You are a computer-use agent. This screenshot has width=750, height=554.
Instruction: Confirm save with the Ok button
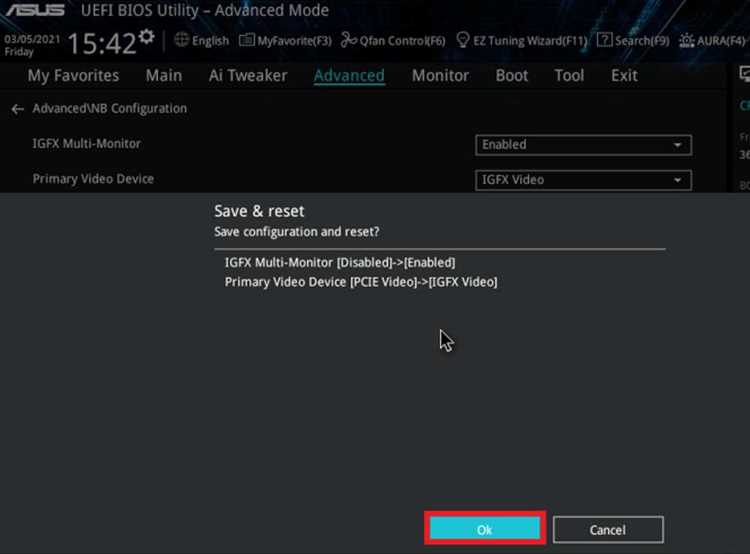point(485,529)
